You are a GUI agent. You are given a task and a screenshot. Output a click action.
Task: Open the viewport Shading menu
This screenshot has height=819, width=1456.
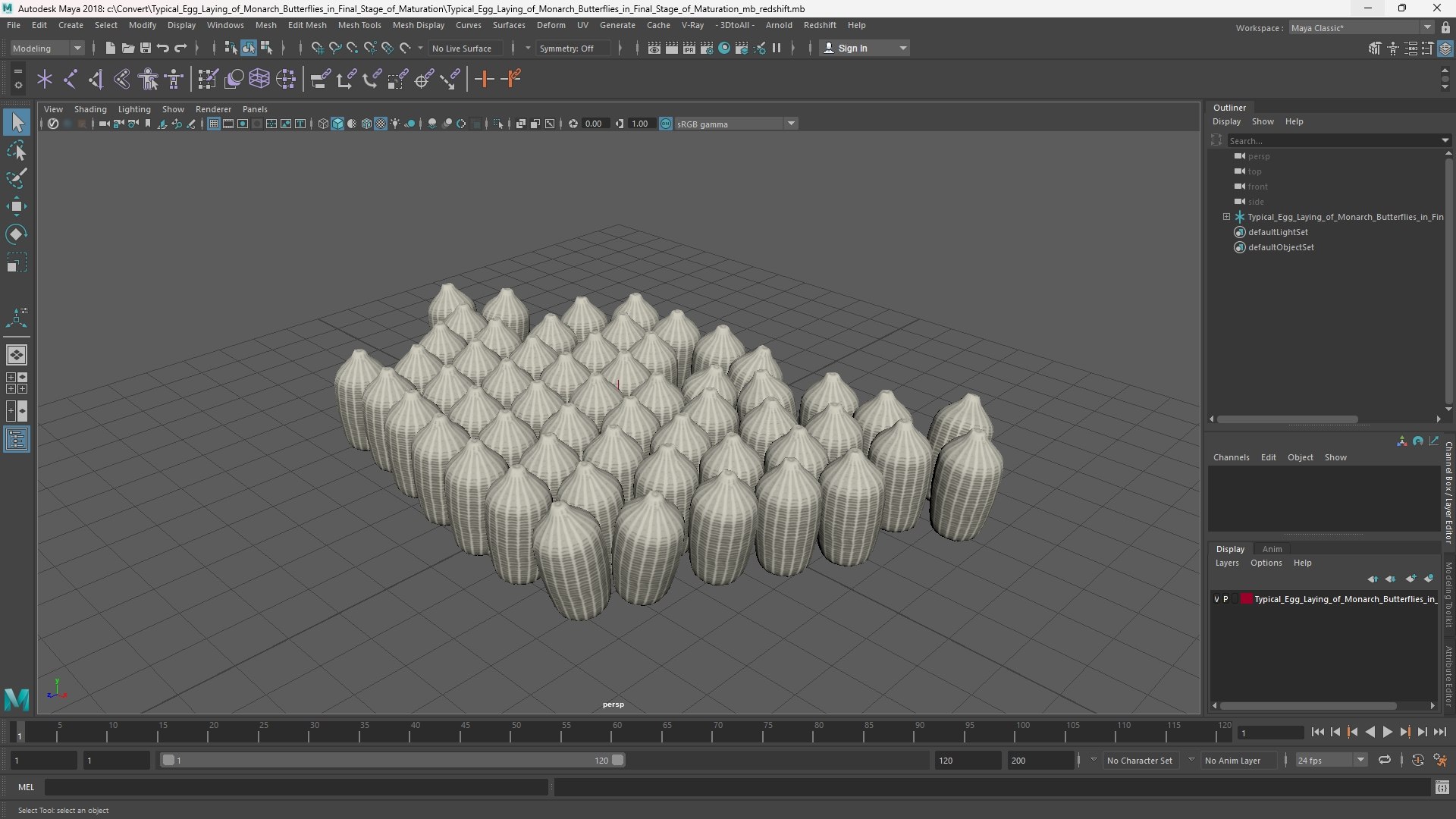click(90, 109)
